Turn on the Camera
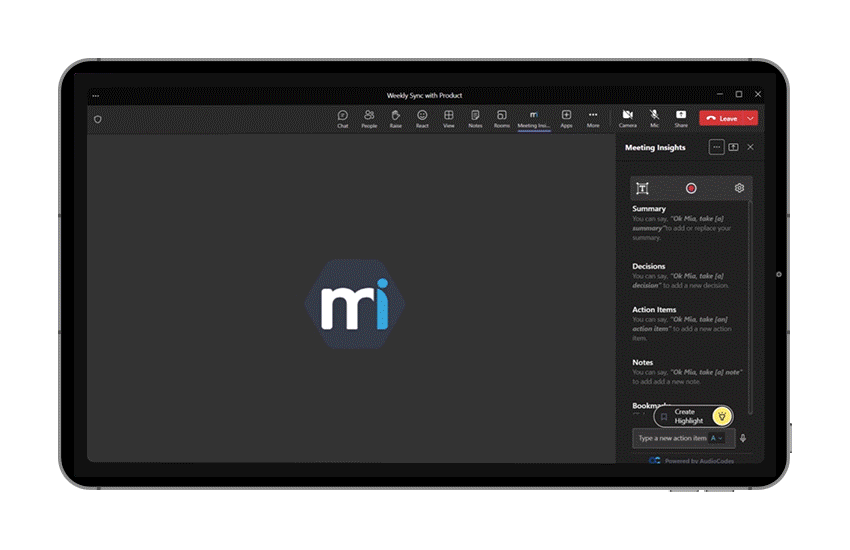Image resolution: width=850 pixels, height=550 pixels. coord(627,118)
